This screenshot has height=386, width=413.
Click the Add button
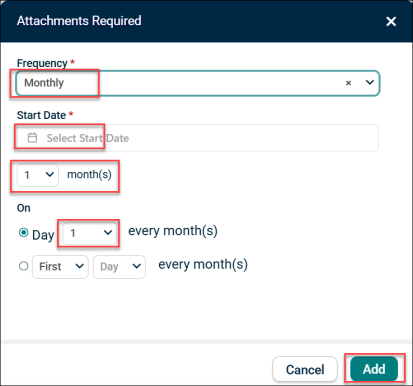[x=374, y=369]
